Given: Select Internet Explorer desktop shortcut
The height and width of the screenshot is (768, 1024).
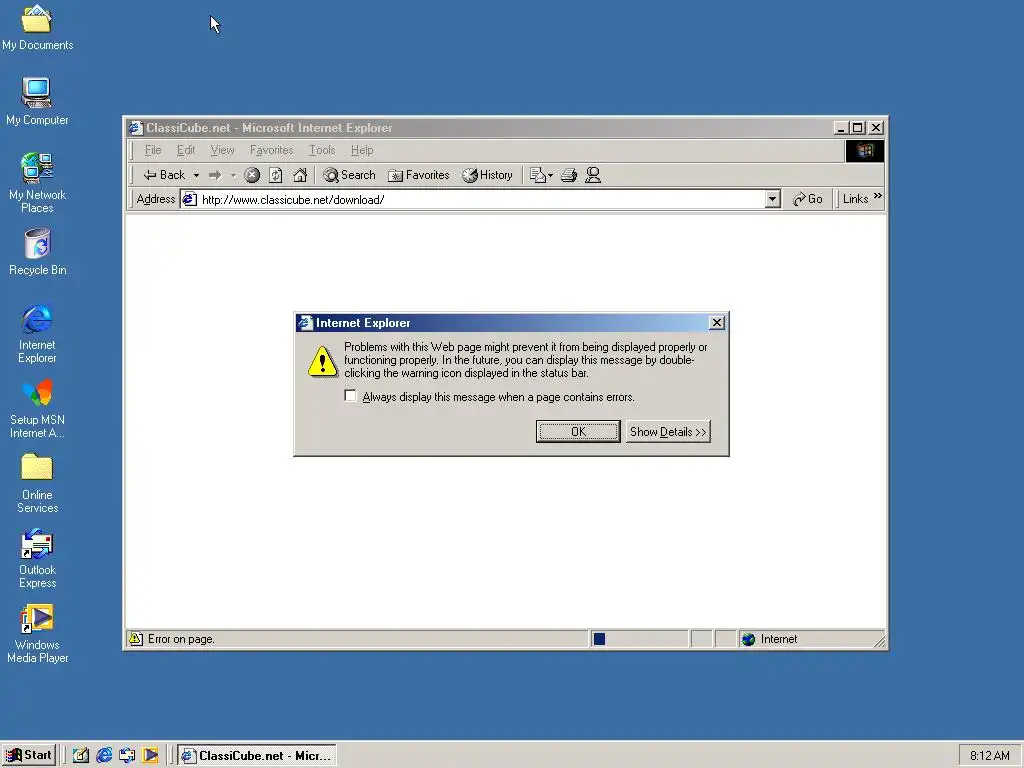Looking at the screenshot, I should (37, 333).
